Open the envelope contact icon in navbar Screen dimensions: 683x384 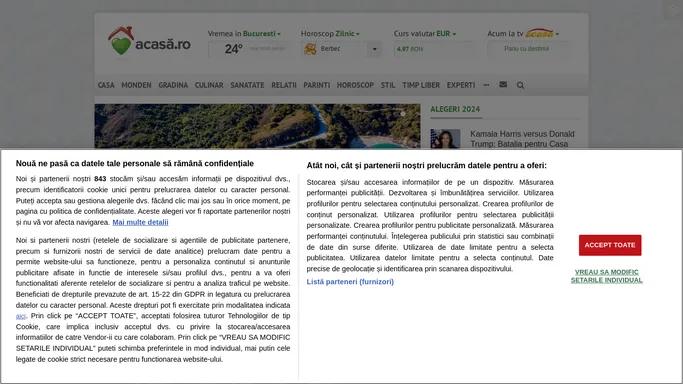pyautogui.click(x=503, y=84)
